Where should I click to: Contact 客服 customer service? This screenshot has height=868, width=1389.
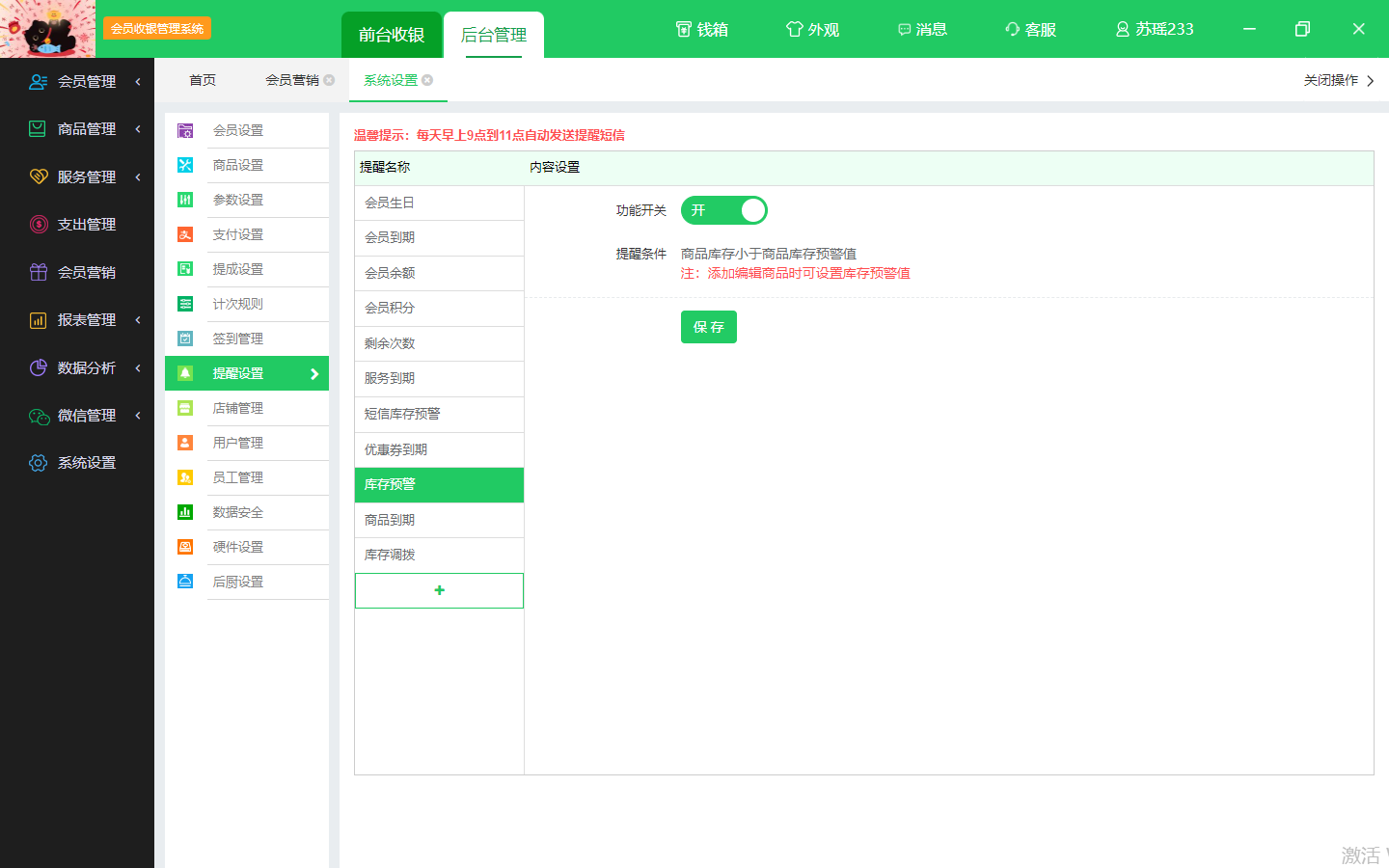[x=1030, y=30]
